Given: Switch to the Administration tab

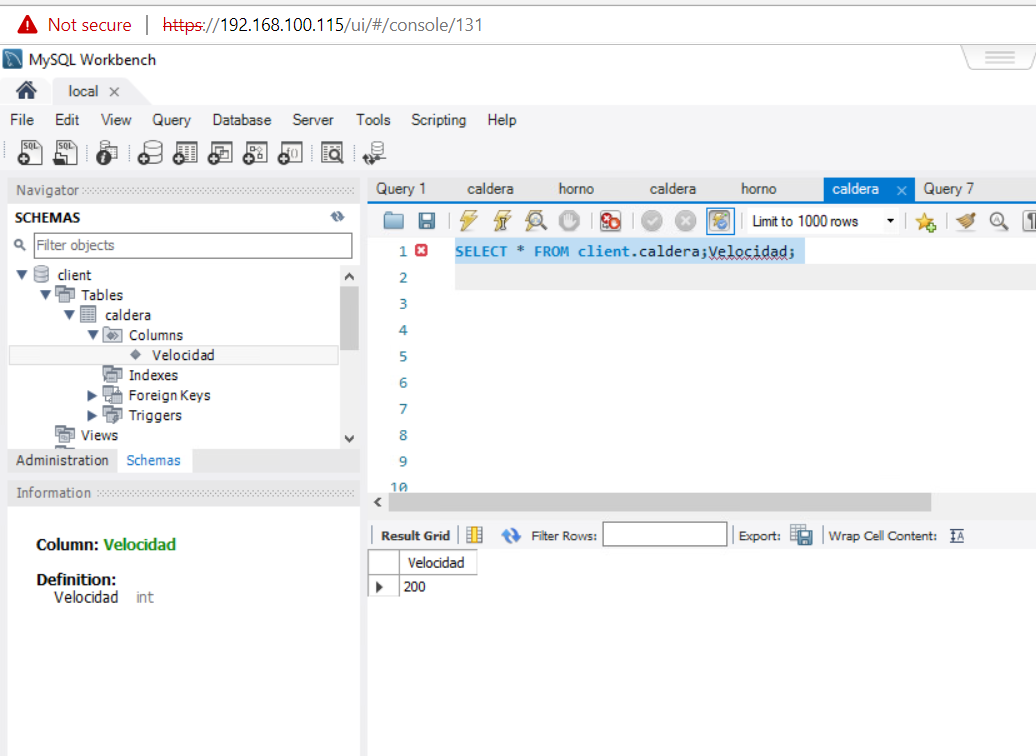Looking at the screenshot, I should (62, 460).
